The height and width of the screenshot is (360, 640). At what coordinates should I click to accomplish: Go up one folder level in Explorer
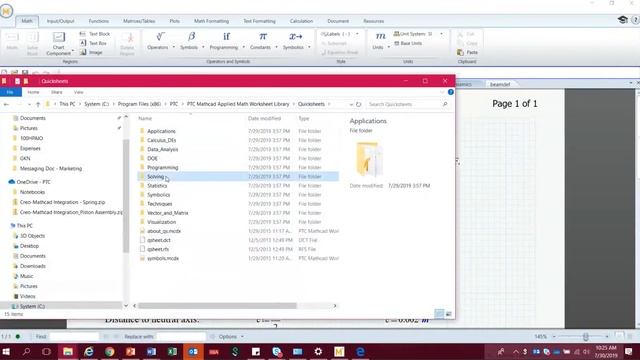(x=38, y=104)
